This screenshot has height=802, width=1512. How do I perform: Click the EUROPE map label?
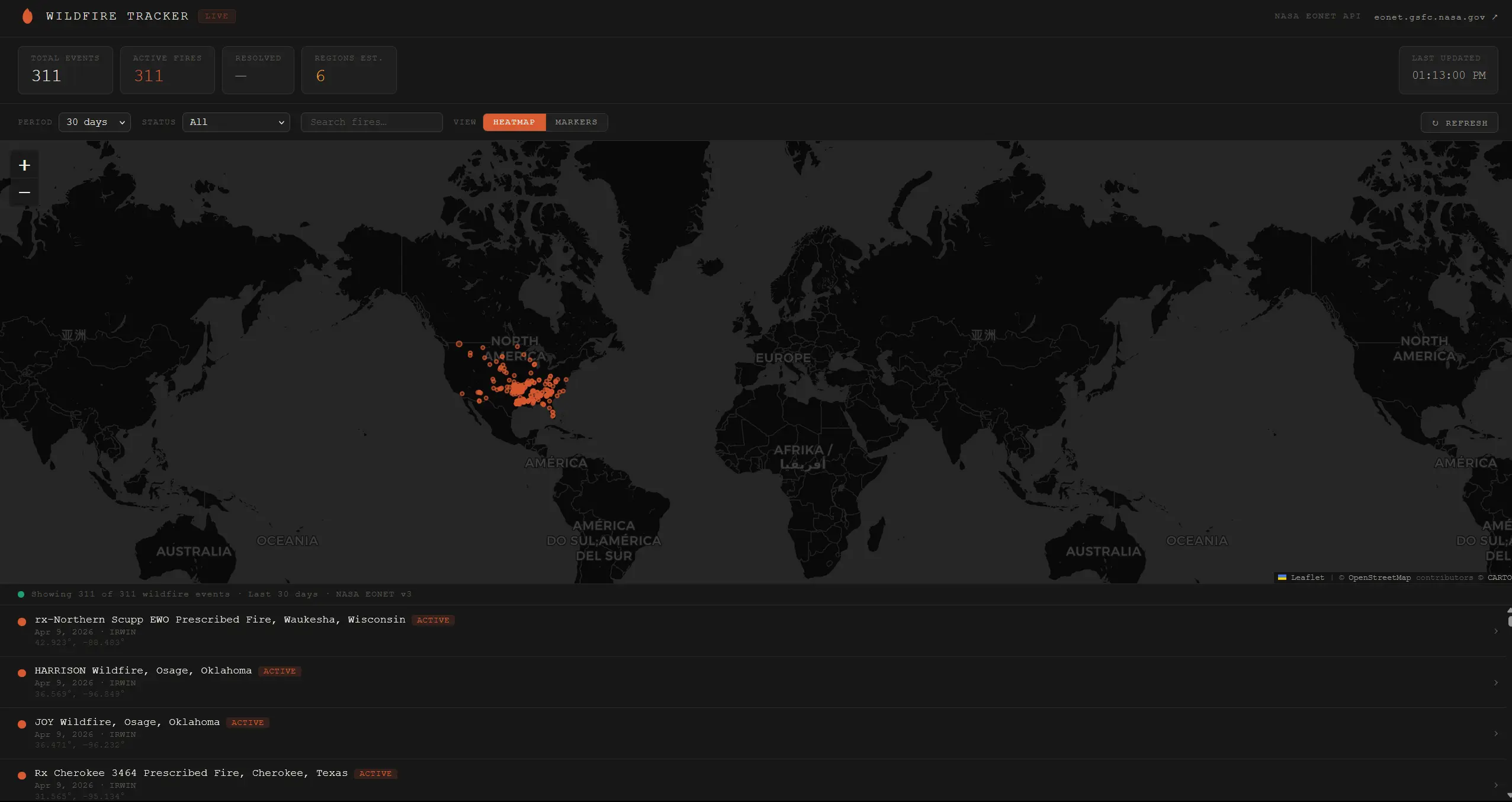pyautogui.click(x=783, y=358)
